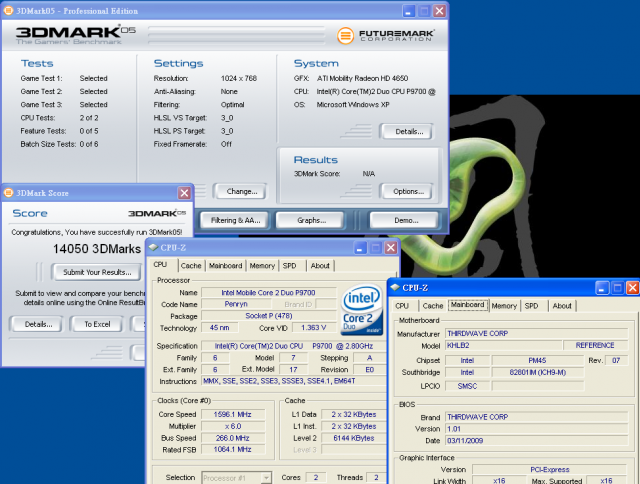
Task: Launch the Demo... button
Action: tap(406, 220)
